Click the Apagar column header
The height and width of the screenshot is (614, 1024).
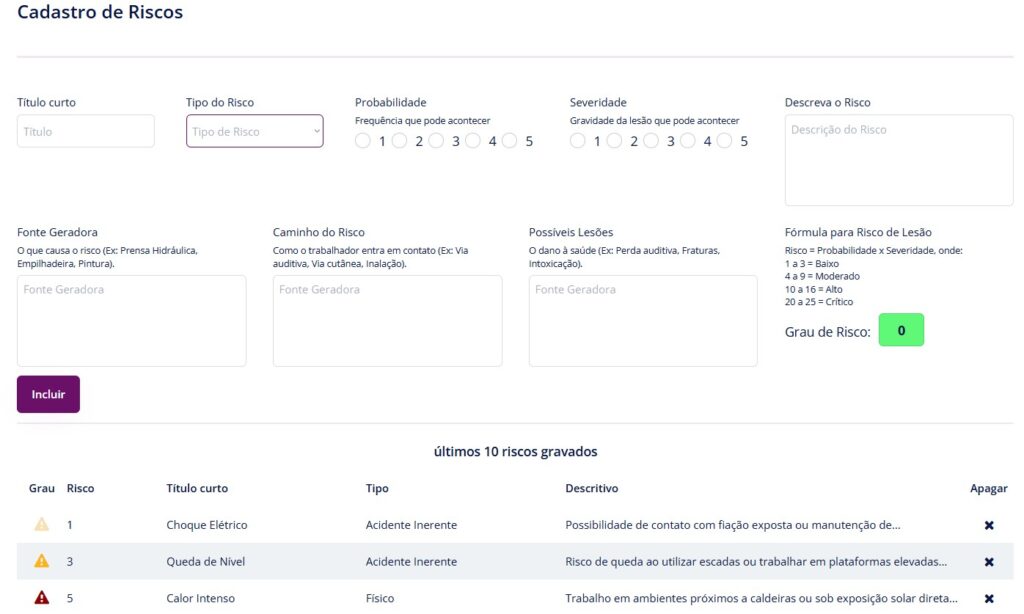click(x=988, y=488)
